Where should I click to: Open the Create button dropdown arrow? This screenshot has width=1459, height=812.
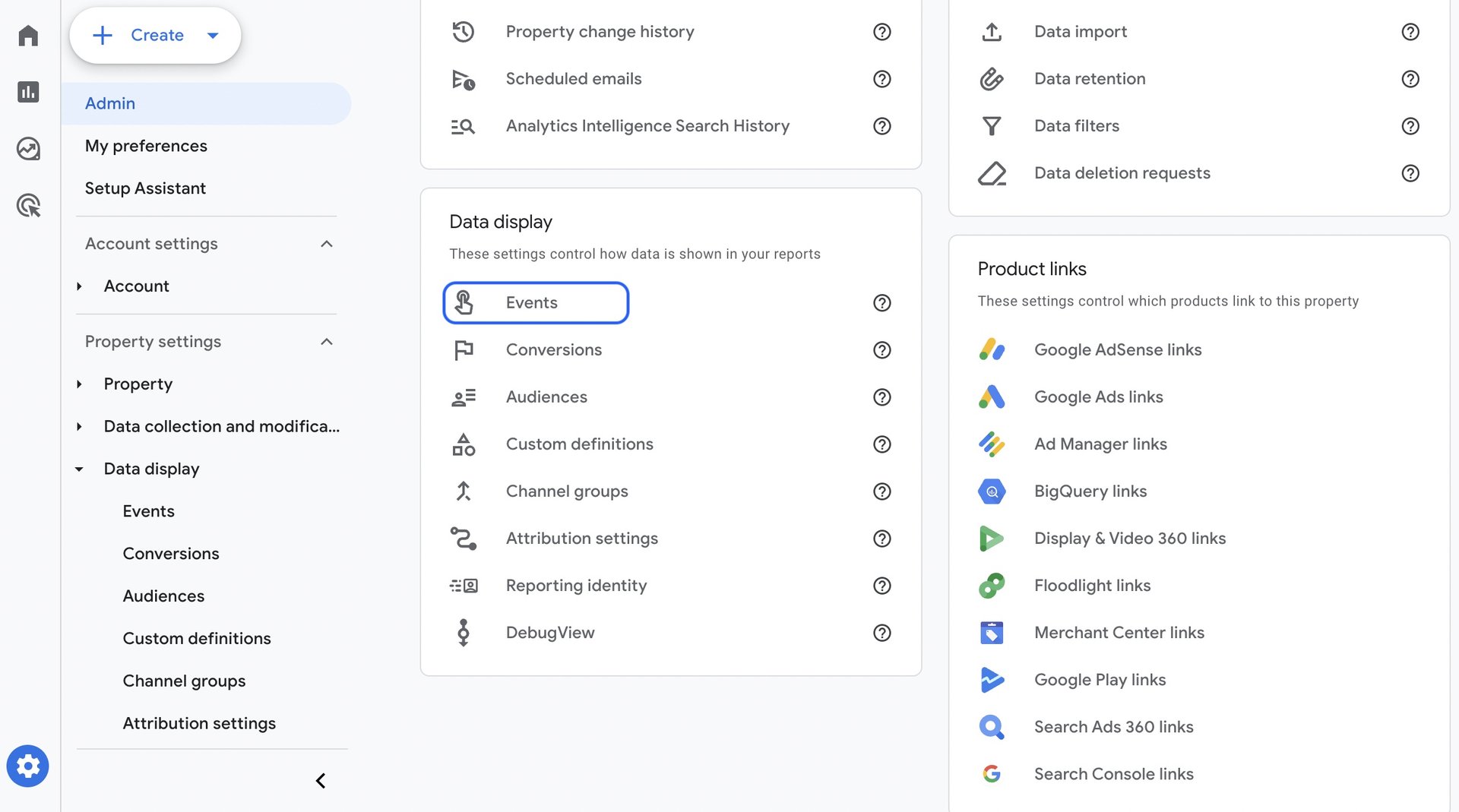[213, 35]
